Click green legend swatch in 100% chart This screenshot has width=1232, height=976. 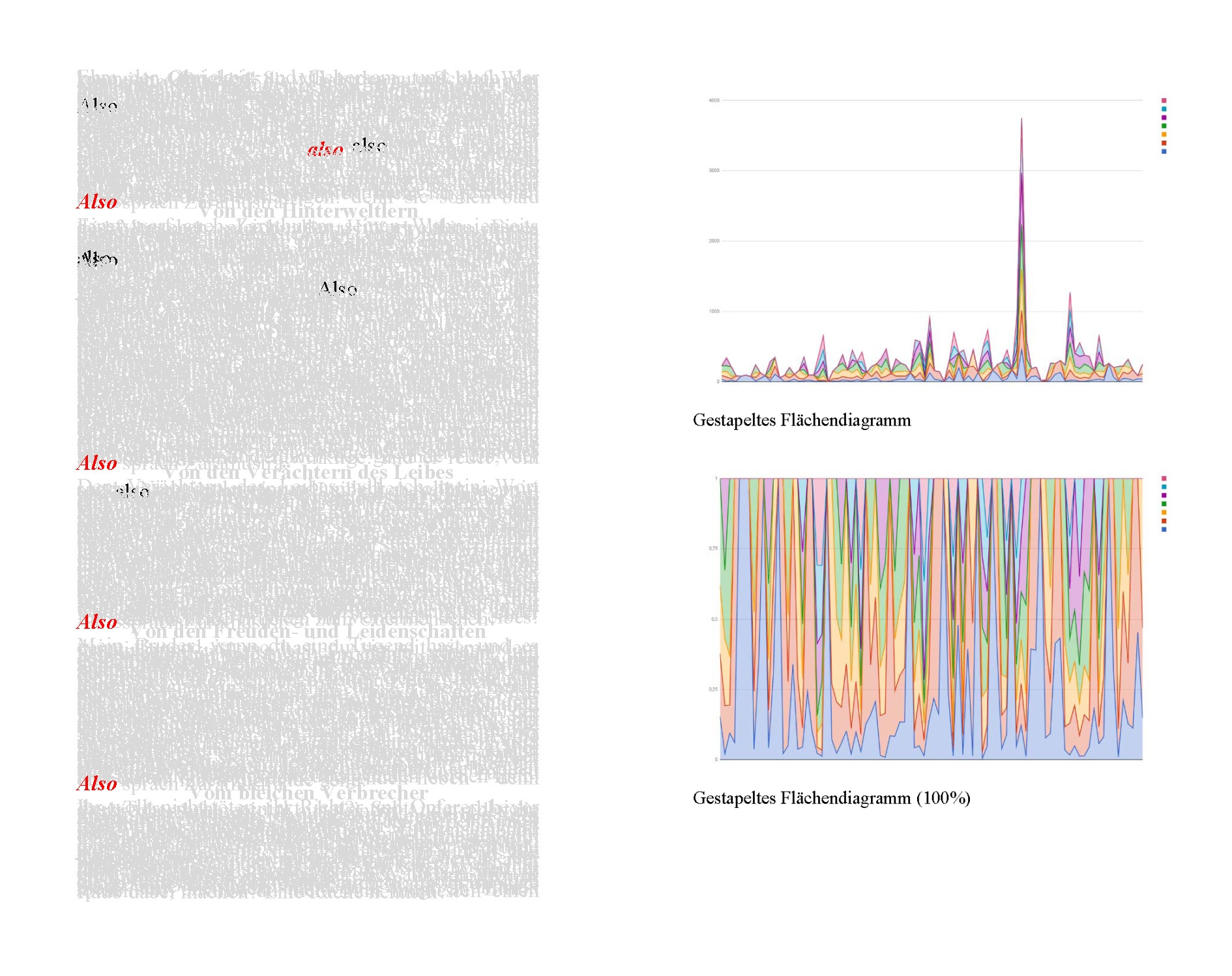point(1164,504)
